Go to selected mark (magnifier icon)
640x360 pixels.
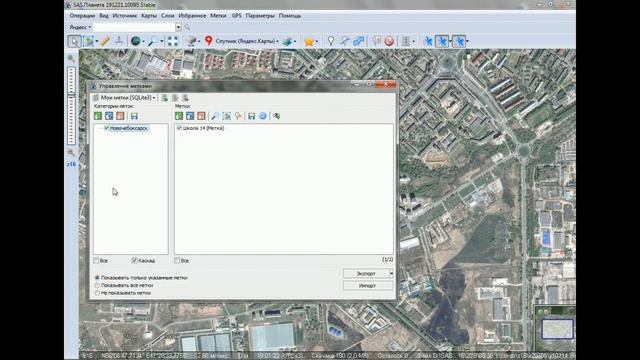[215, 116]
